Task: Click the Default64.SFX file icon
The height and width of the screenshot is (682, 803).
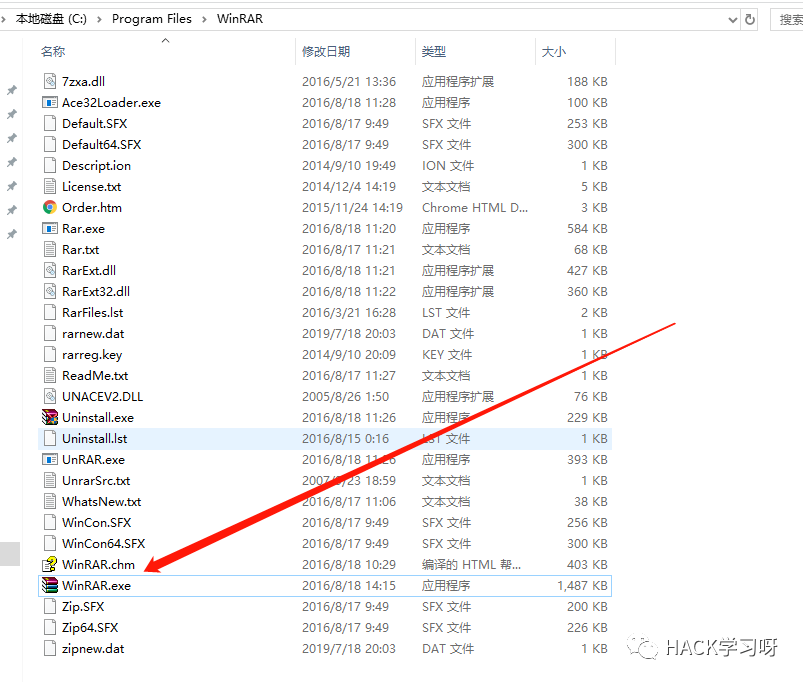Action: (x=50, y=144)
